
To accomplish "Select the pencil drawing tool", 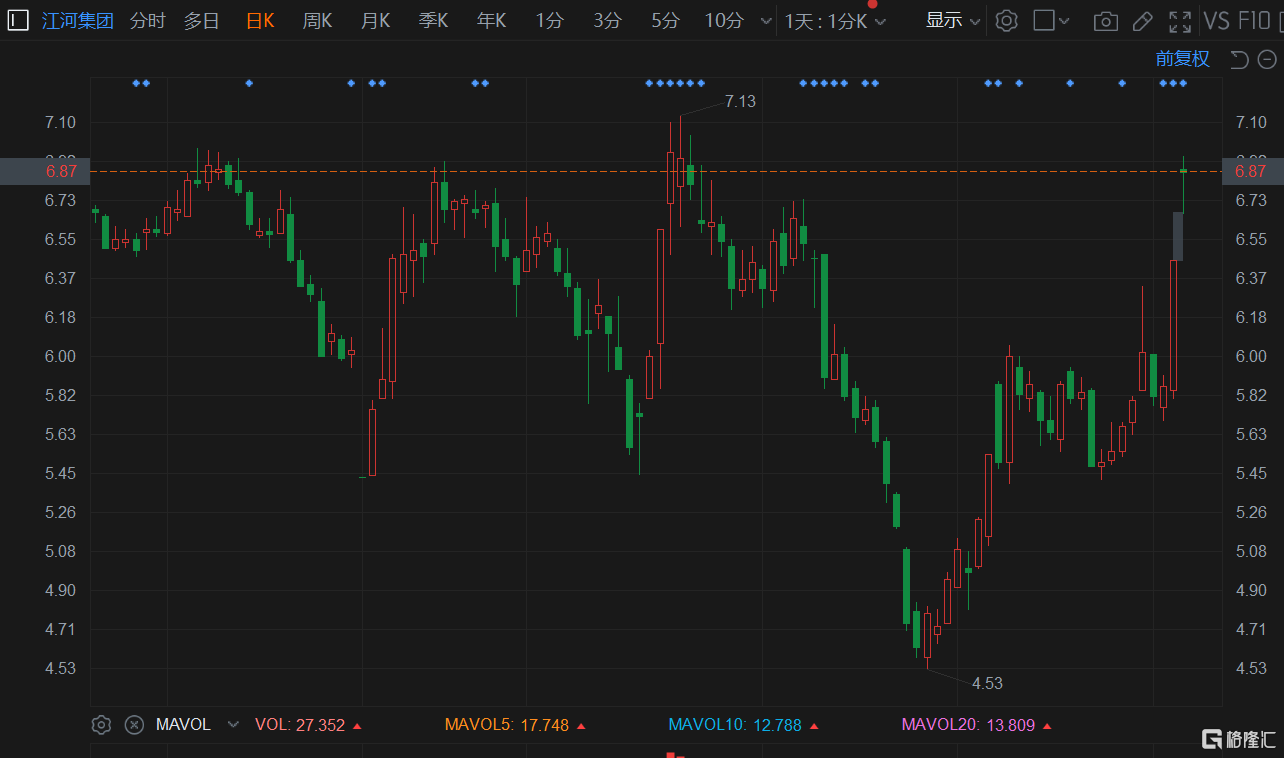I will [x=1142, y=21].
